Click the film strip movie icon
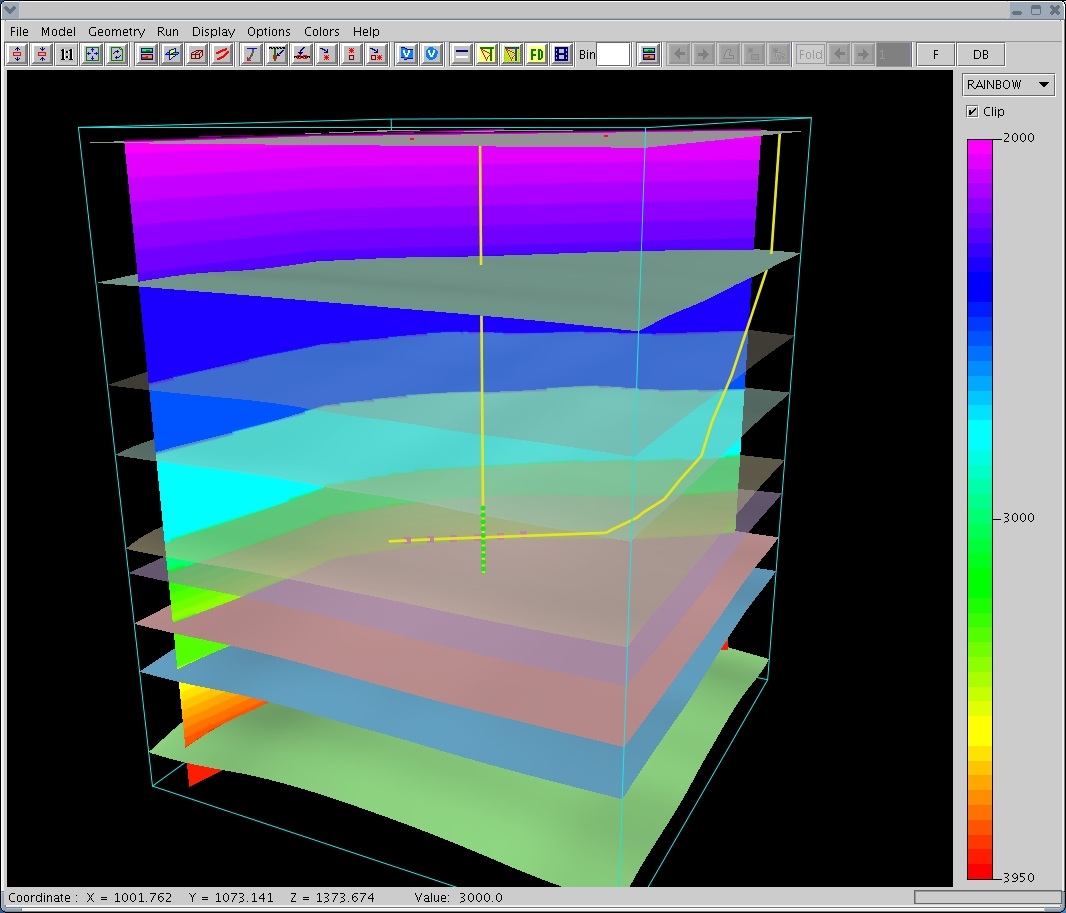This screenshot has width=1066, height=913. [562, 55]
